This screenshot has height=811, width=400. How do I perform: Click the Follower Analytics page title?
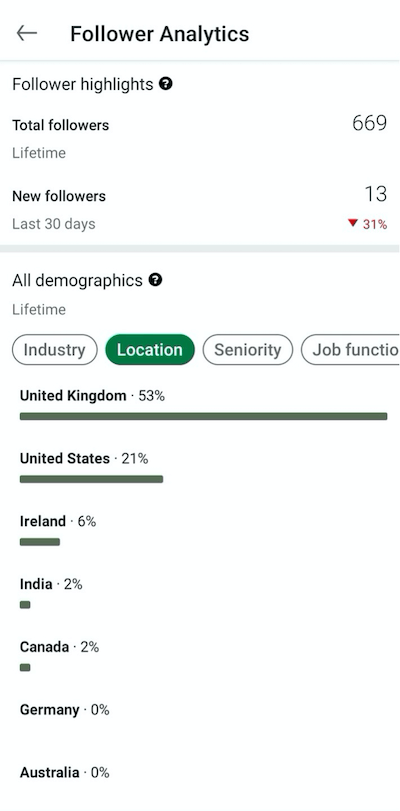pos(159,34)
